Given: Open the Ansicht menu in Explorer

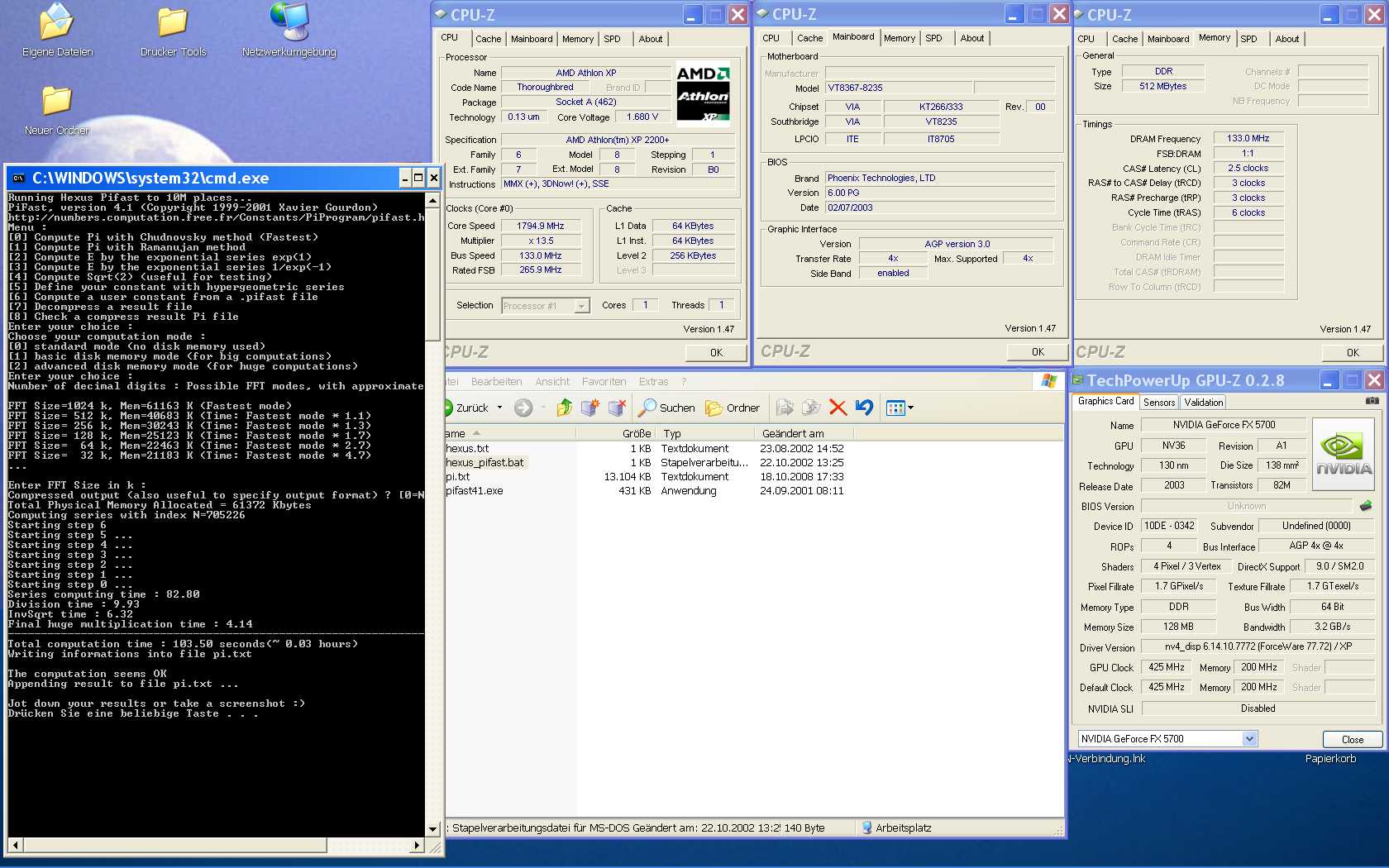Looking at the screenshot, I should (552, 382).
